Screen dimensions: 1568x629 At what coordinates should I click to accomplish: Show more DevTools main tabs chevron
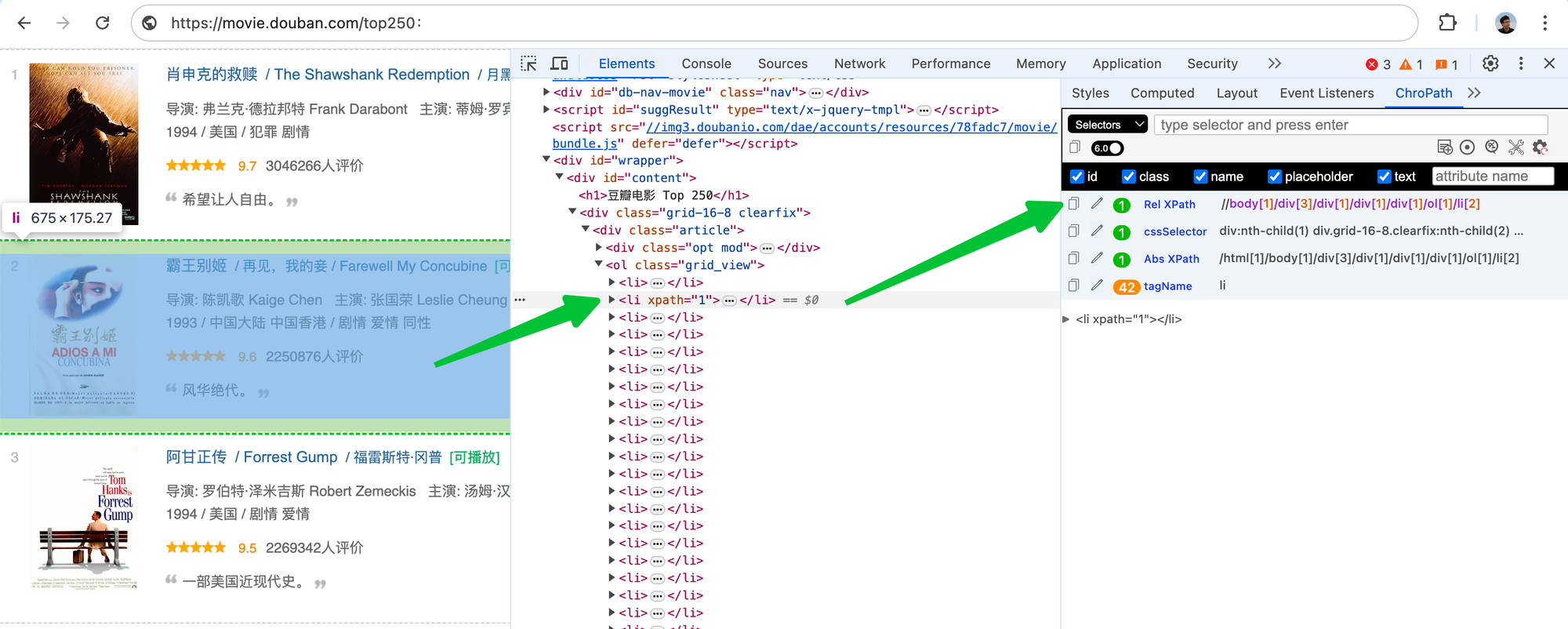coord(1275,64)
